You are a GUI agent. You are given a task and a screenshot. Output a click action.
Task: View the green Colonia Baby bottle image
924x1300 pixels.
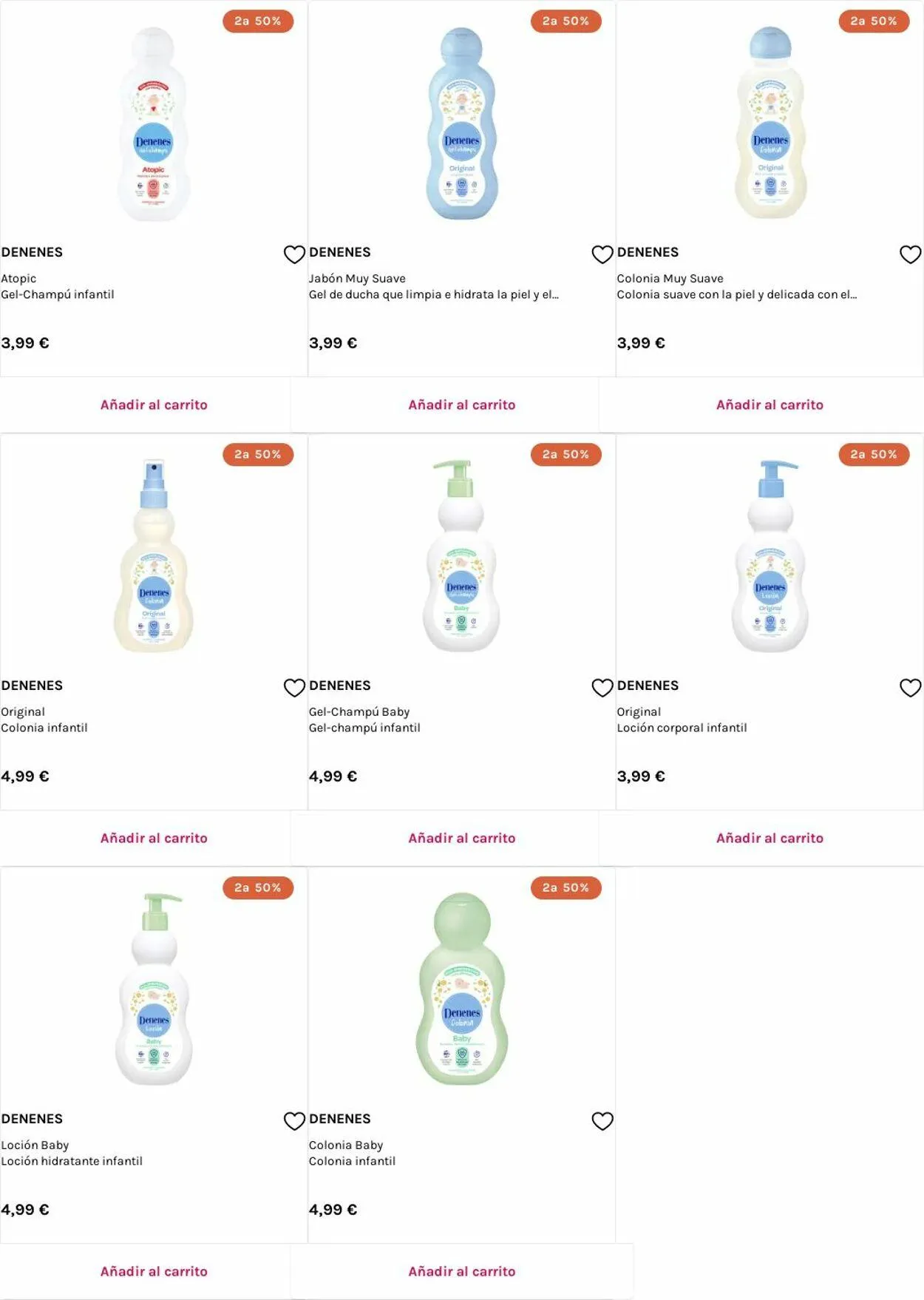point(461,989)
